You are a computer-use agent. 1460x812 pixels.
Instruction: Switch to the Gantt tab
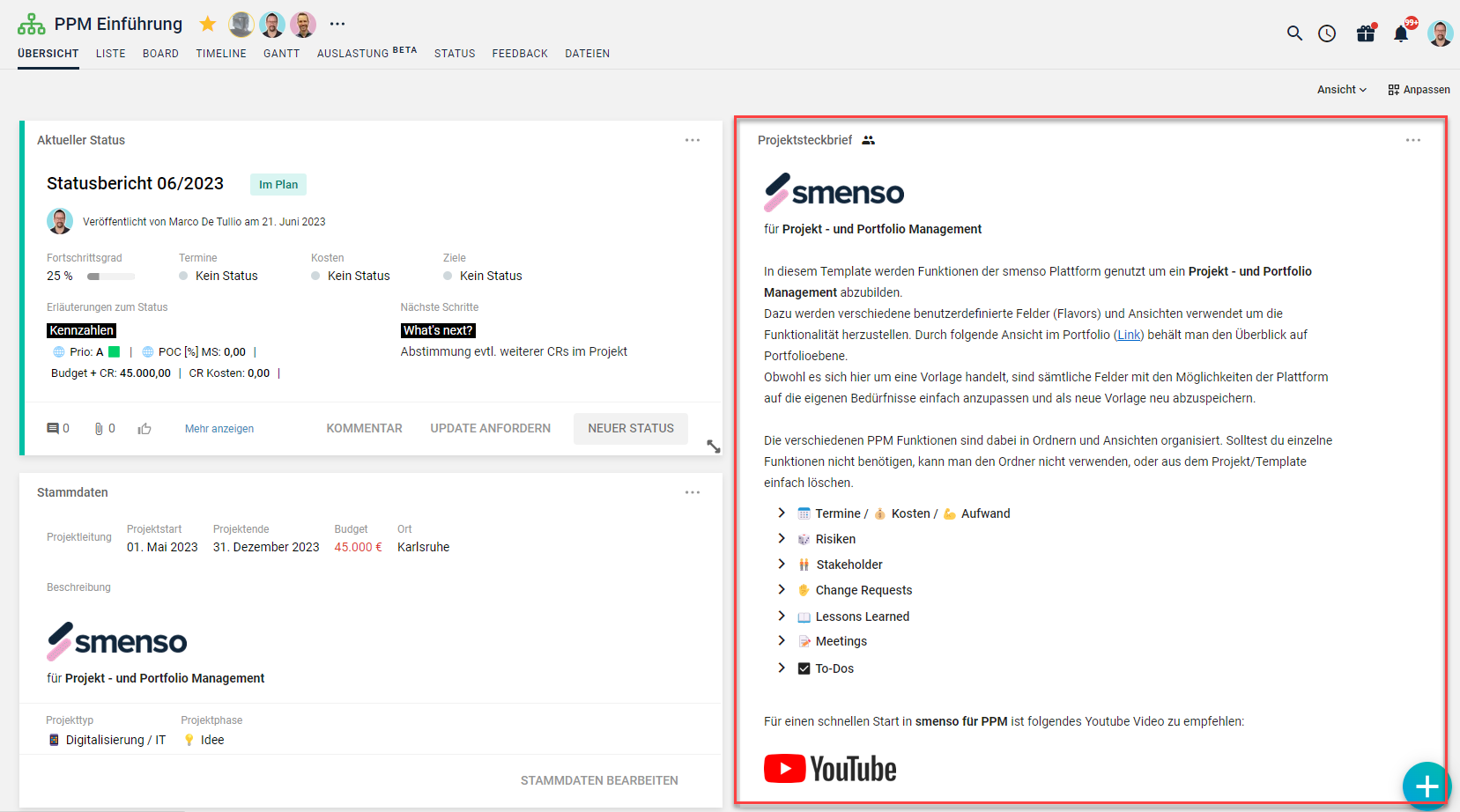[282, 54]
